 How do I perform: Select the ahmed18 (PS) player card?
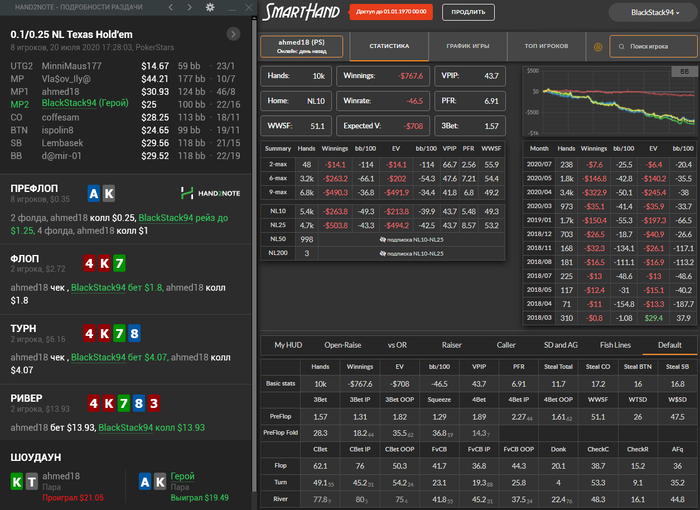(302, 46)
